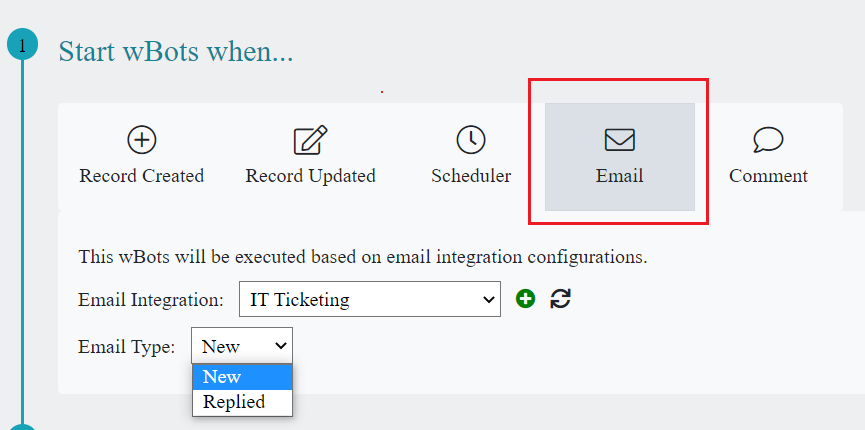Click the Scheduler trigger label

pos(471,176)
